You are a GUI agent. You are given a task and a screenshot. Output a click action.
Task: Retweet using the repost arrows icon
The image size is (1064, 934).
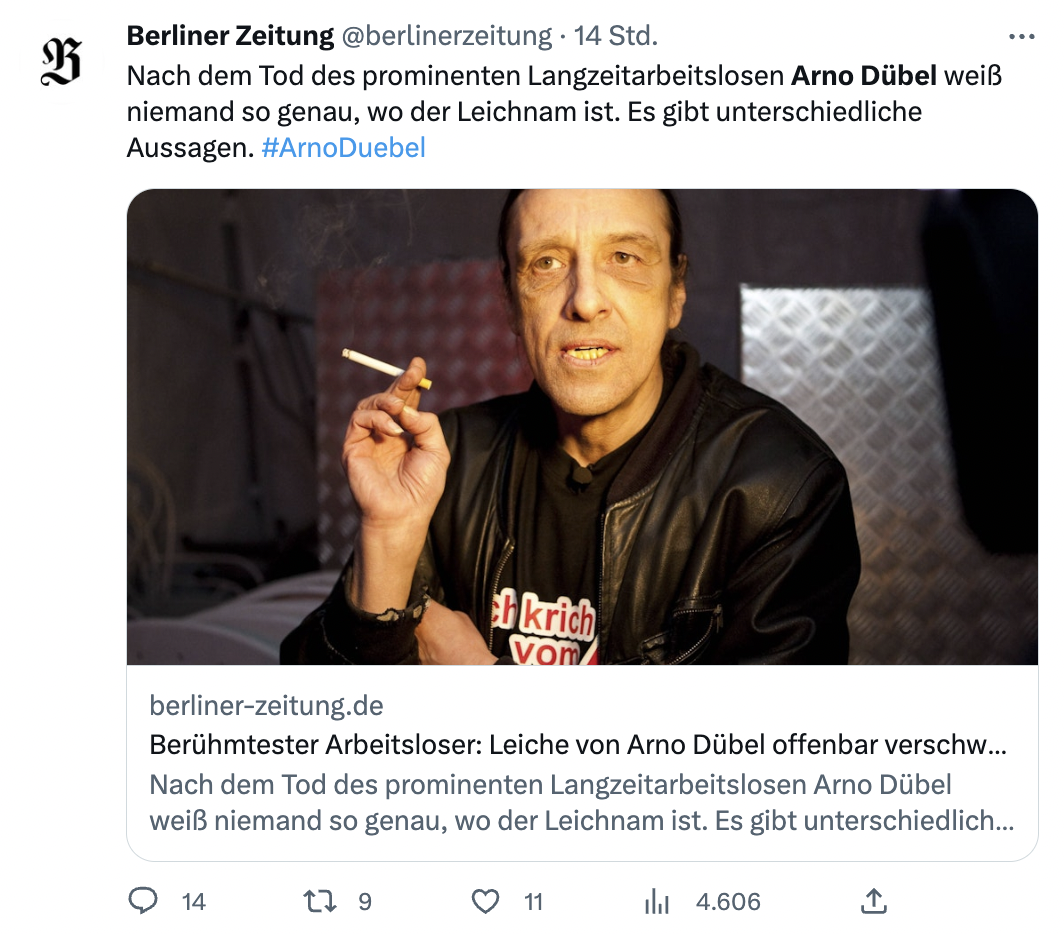coord(319,901)
